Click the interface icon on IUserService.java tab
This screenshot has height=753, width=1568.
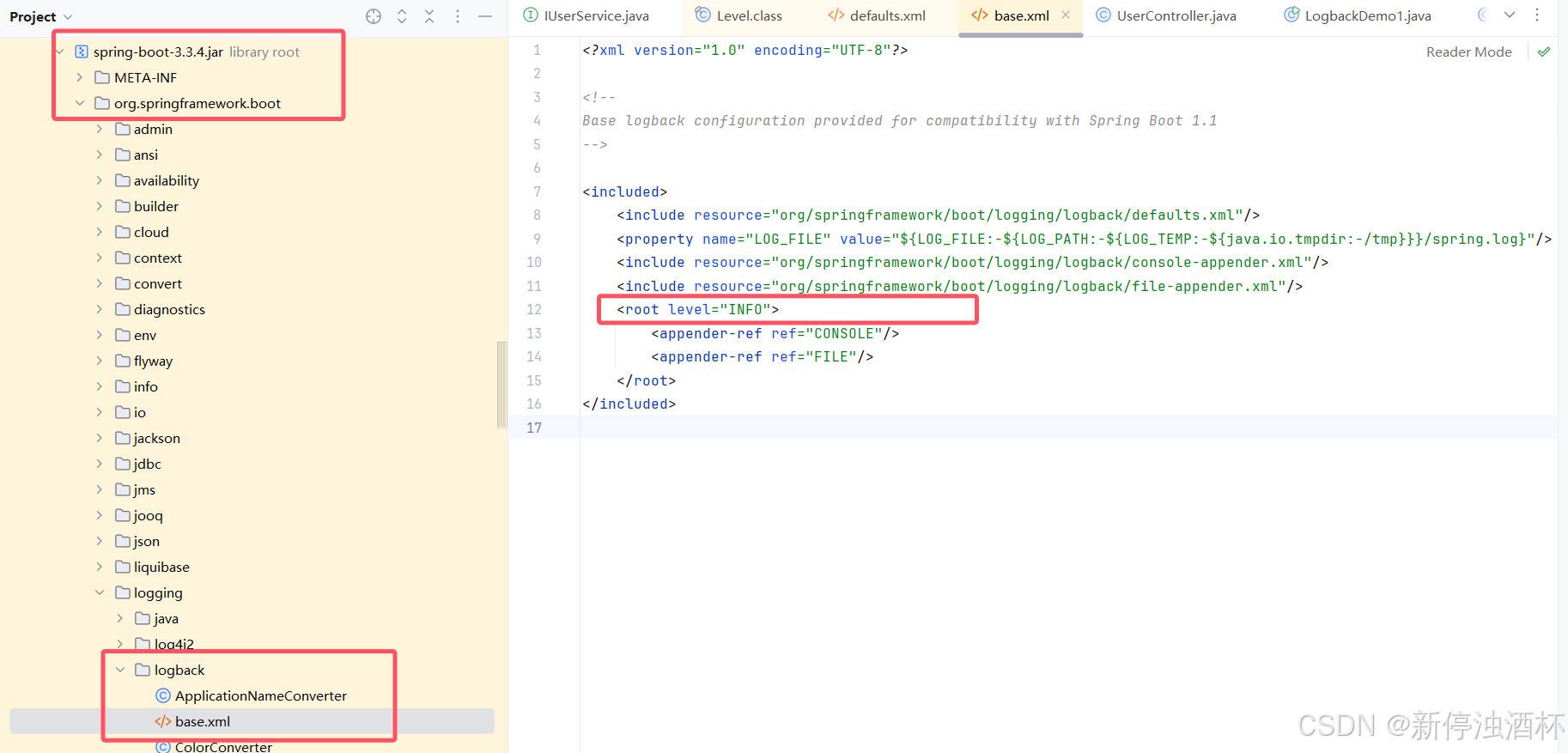531,15
